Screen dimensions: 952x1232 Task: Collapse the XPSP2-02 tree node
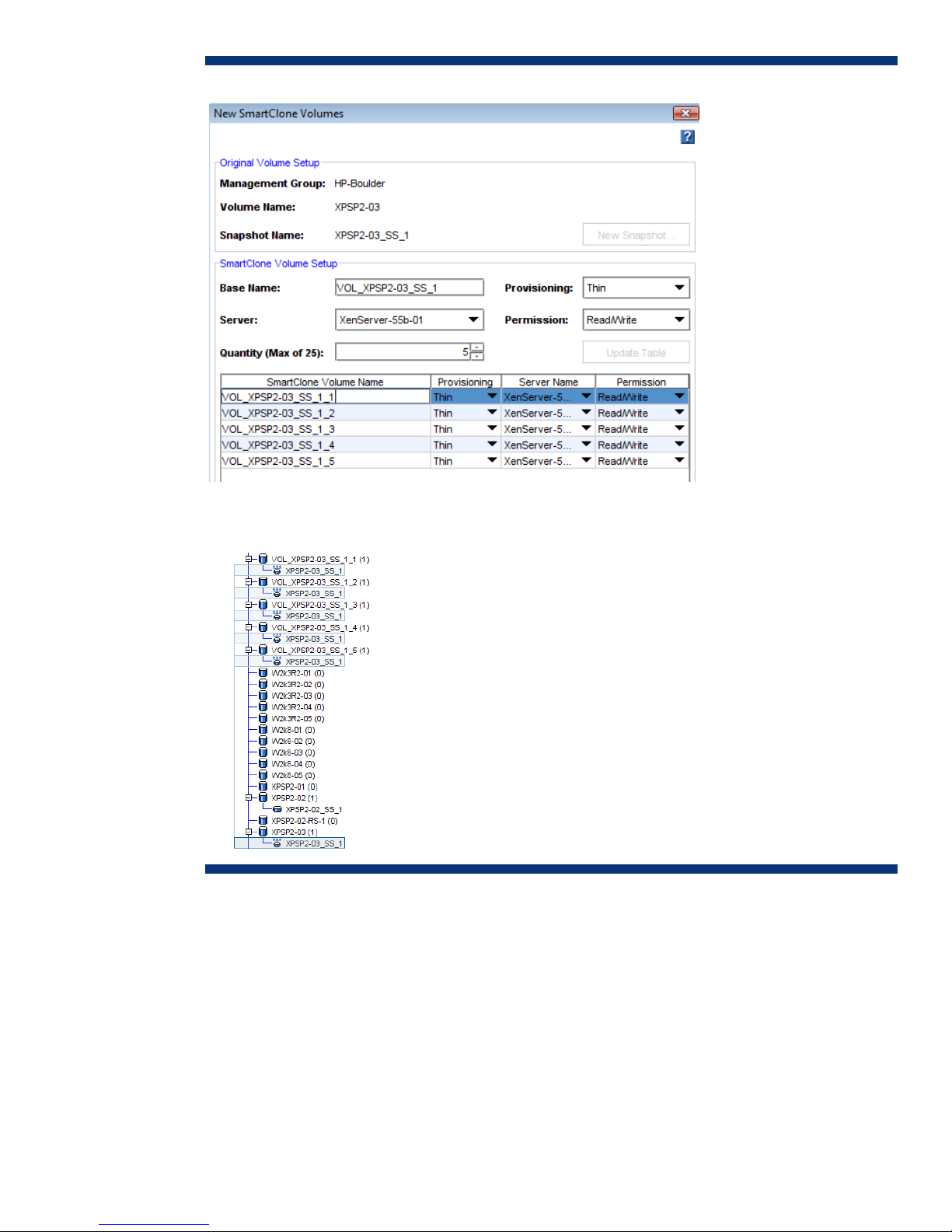pyautogui.click(x=249, y=797)
